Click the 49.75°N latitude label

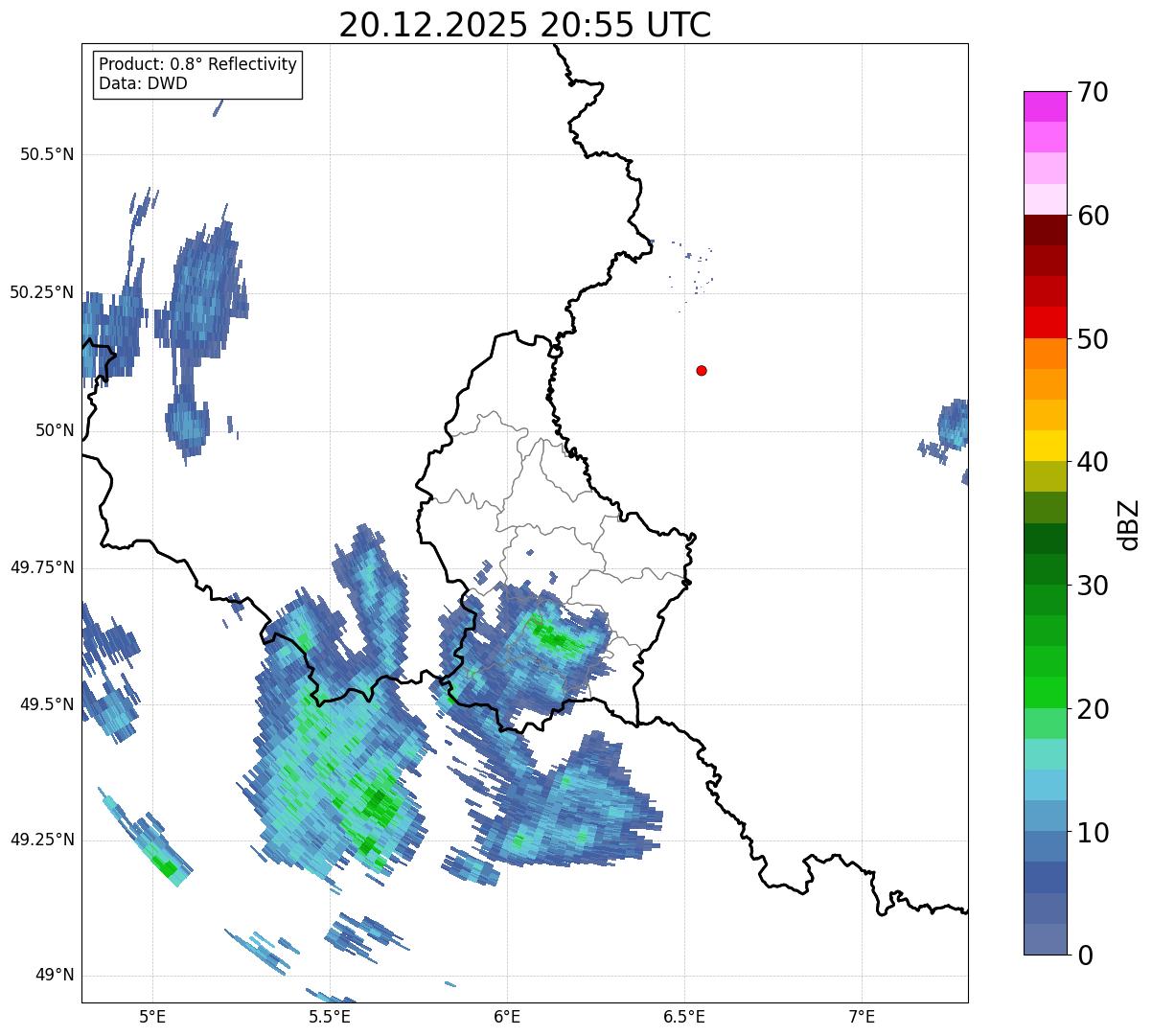click(42, 567)
